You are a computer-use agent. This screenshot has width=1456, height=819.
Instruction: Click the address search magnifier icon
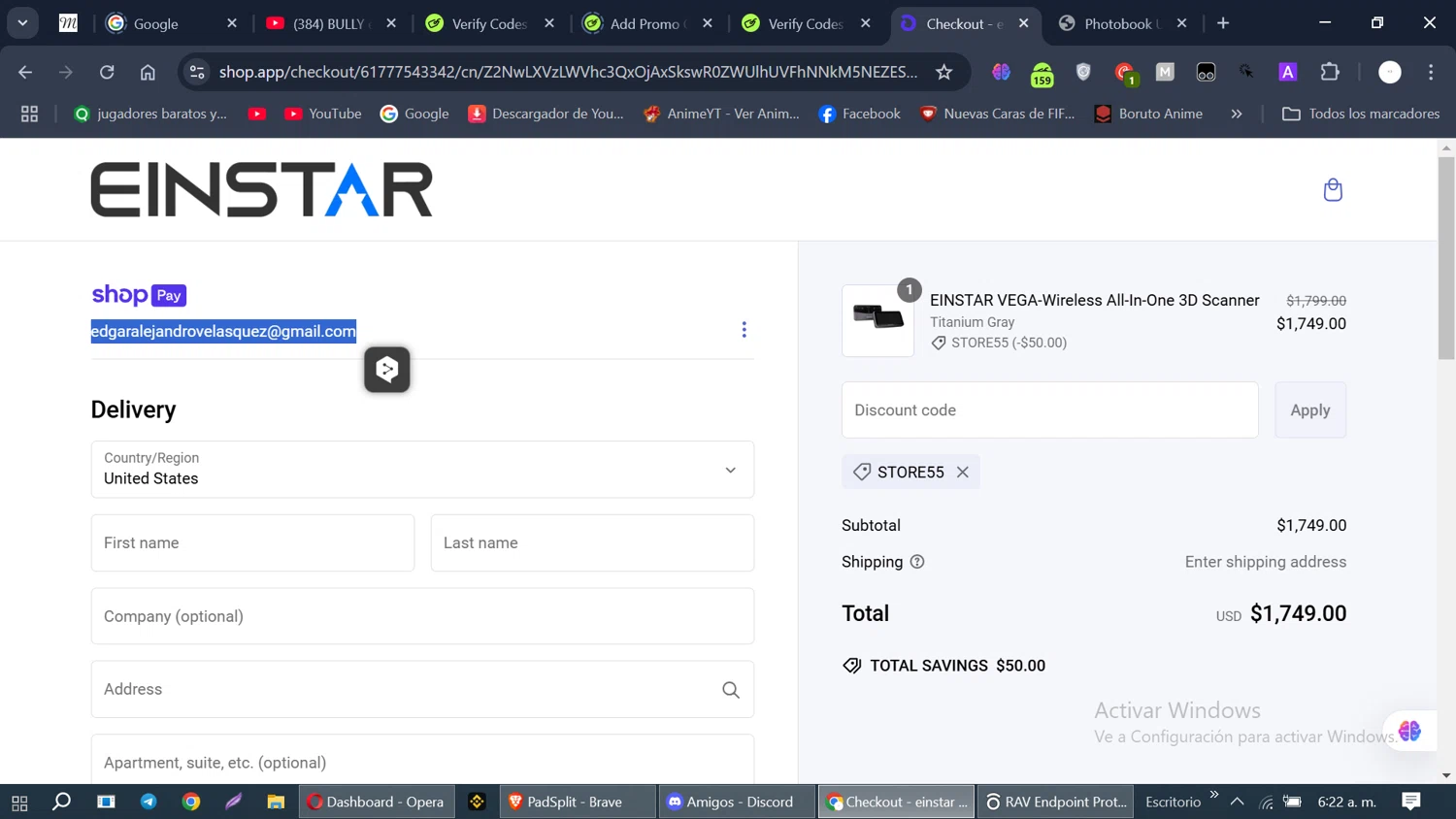coord(731,690)
